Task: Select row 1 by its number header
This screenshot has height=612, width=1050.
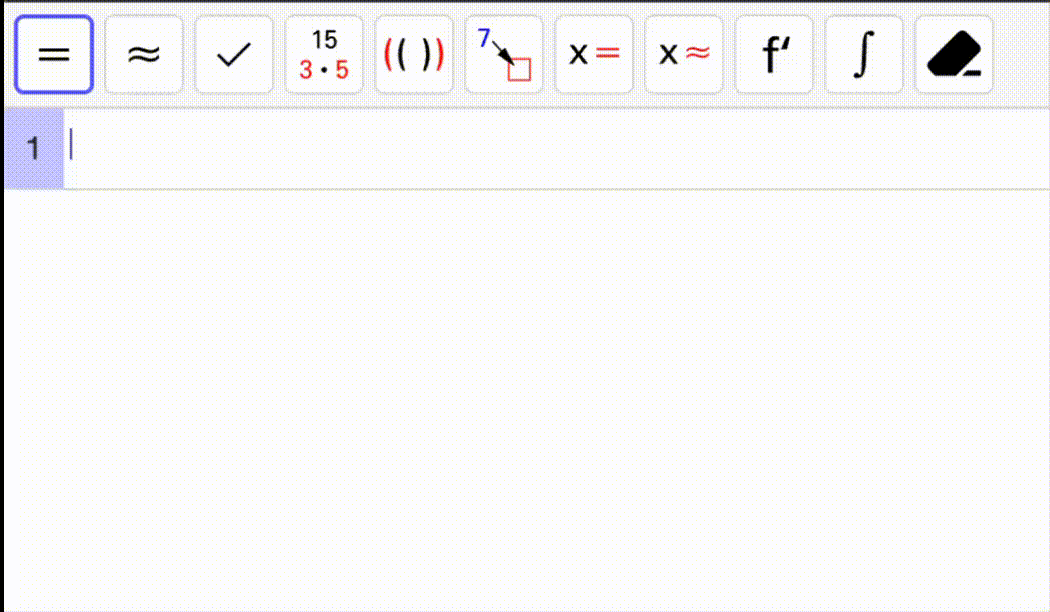Action: (33, 149)
